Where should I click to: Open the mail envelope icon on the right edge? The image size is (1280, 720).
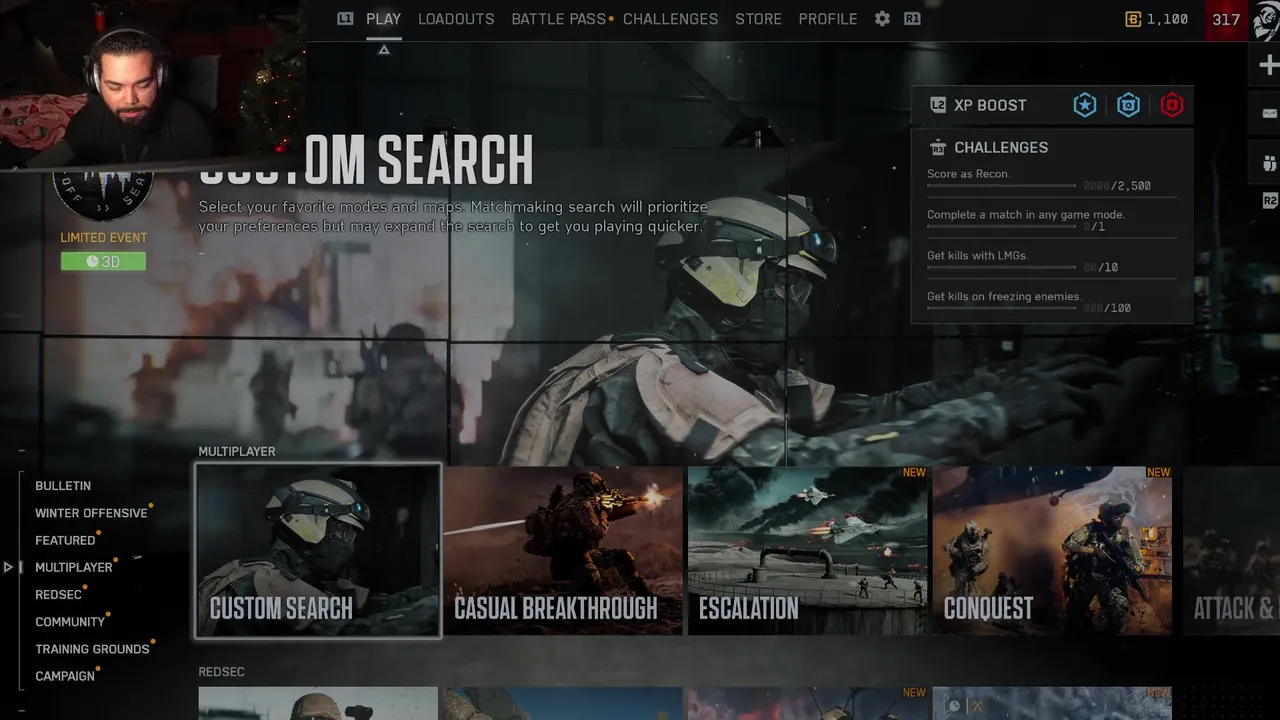click(x=1269, y=114)
